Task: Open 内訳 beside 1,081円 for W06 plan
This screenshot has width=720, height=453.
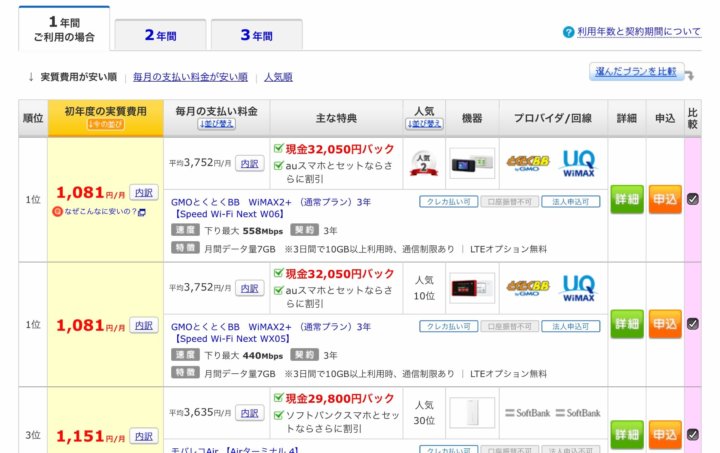Action: pyautogui.click(x=144, y=193)
